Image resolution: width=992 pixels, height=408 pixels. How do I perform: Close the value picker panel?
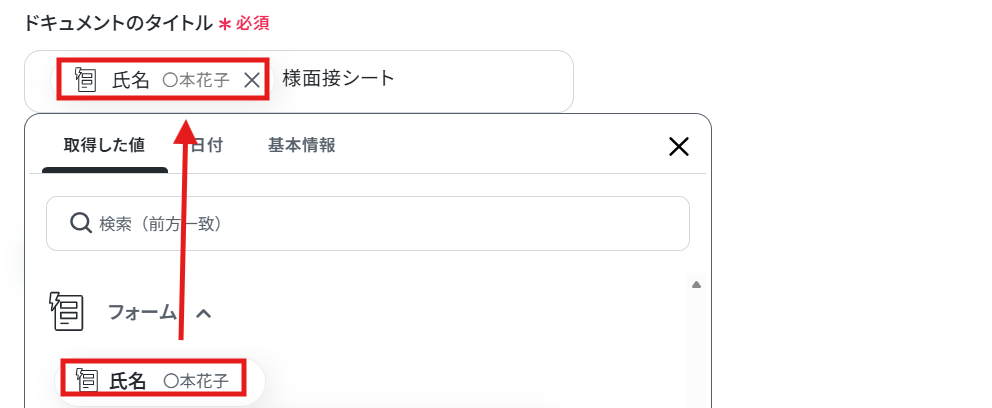point(678,147)
